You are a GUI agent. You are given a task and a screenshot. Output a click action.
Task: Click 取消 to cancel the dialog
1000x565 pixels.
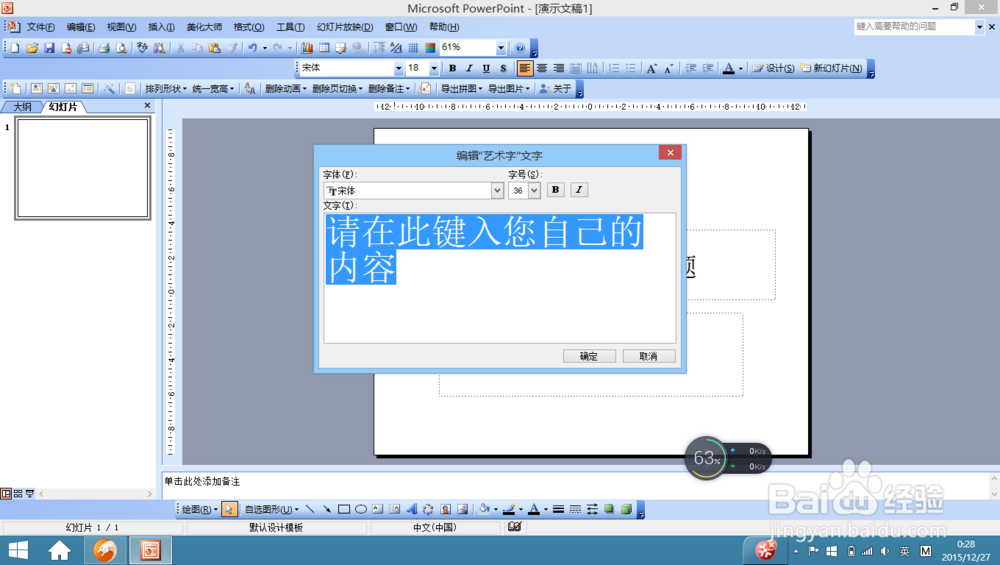point(649,356)
